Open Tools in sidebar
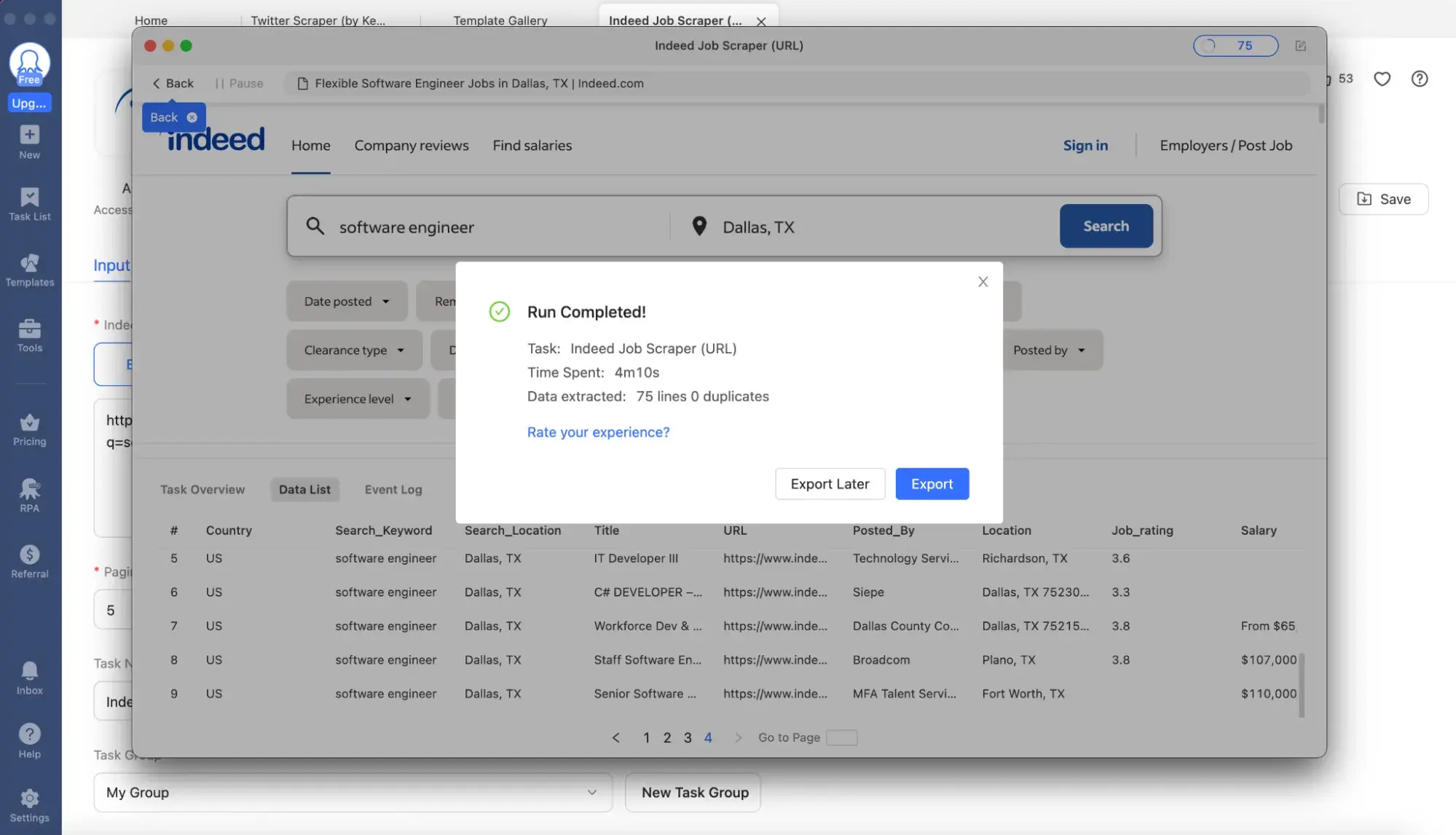The image size is (1456, 835). (x=29, y=335)
